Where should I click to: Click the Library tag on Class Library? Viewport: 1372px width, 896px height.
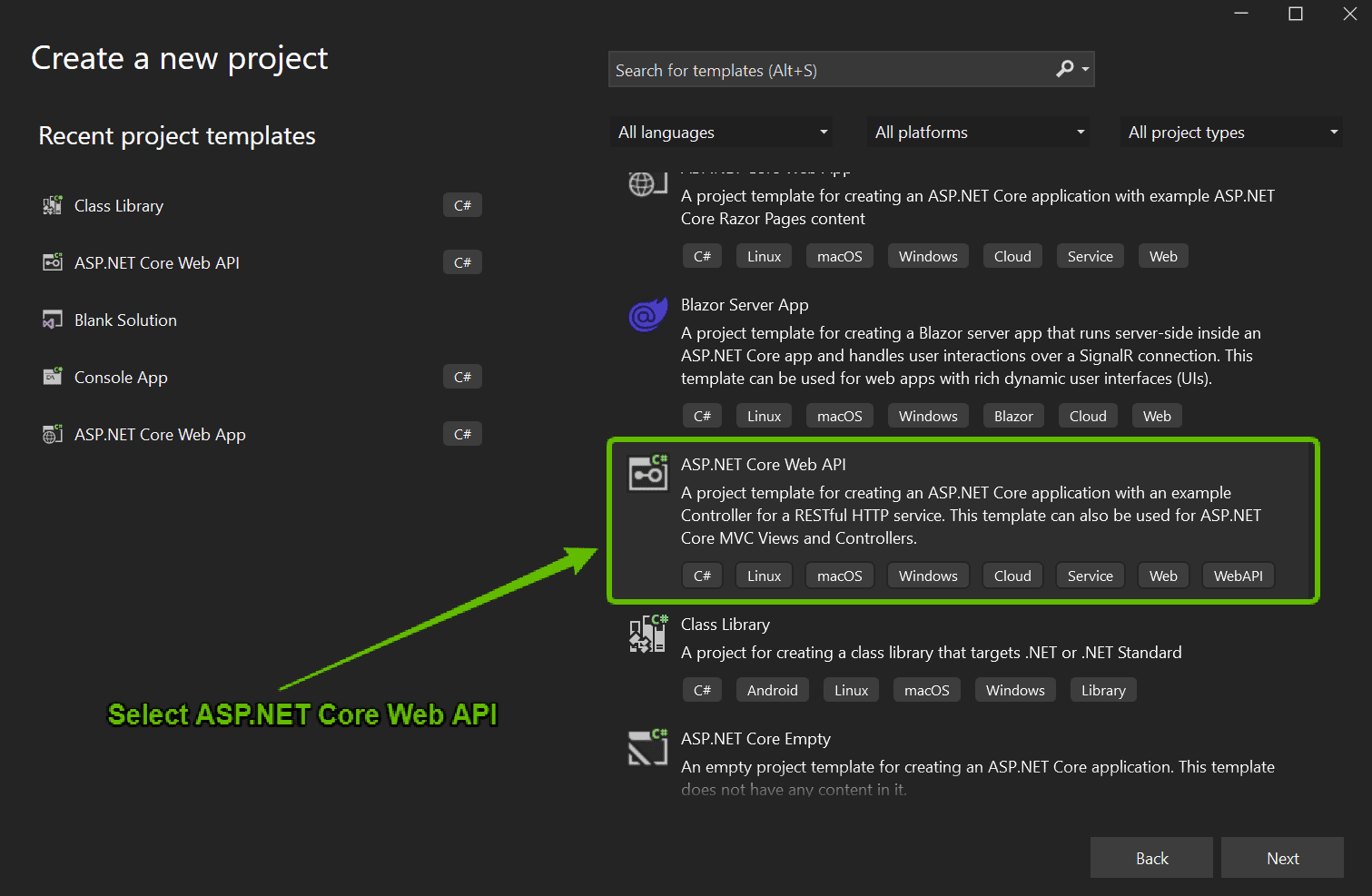pos(1103,690)
